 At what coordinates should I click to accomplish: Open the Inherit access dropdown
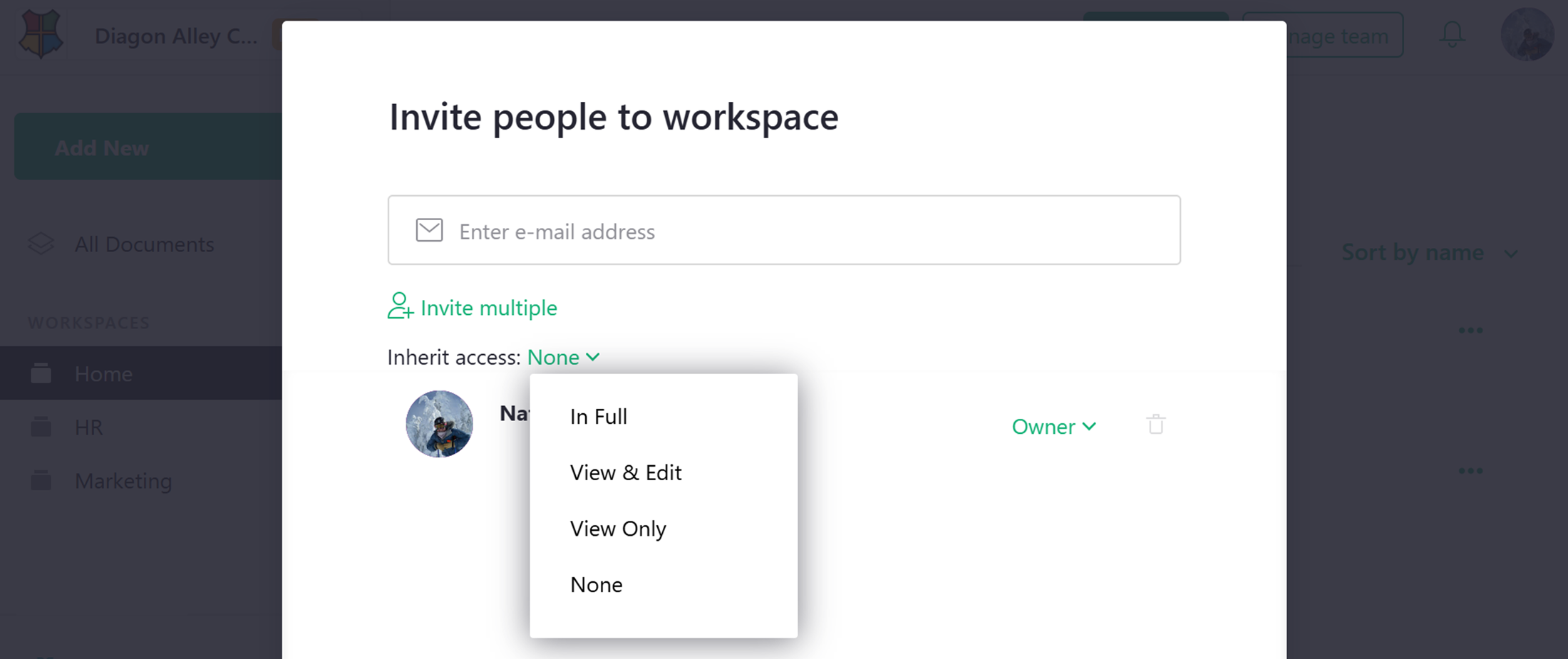coord(563,357)
